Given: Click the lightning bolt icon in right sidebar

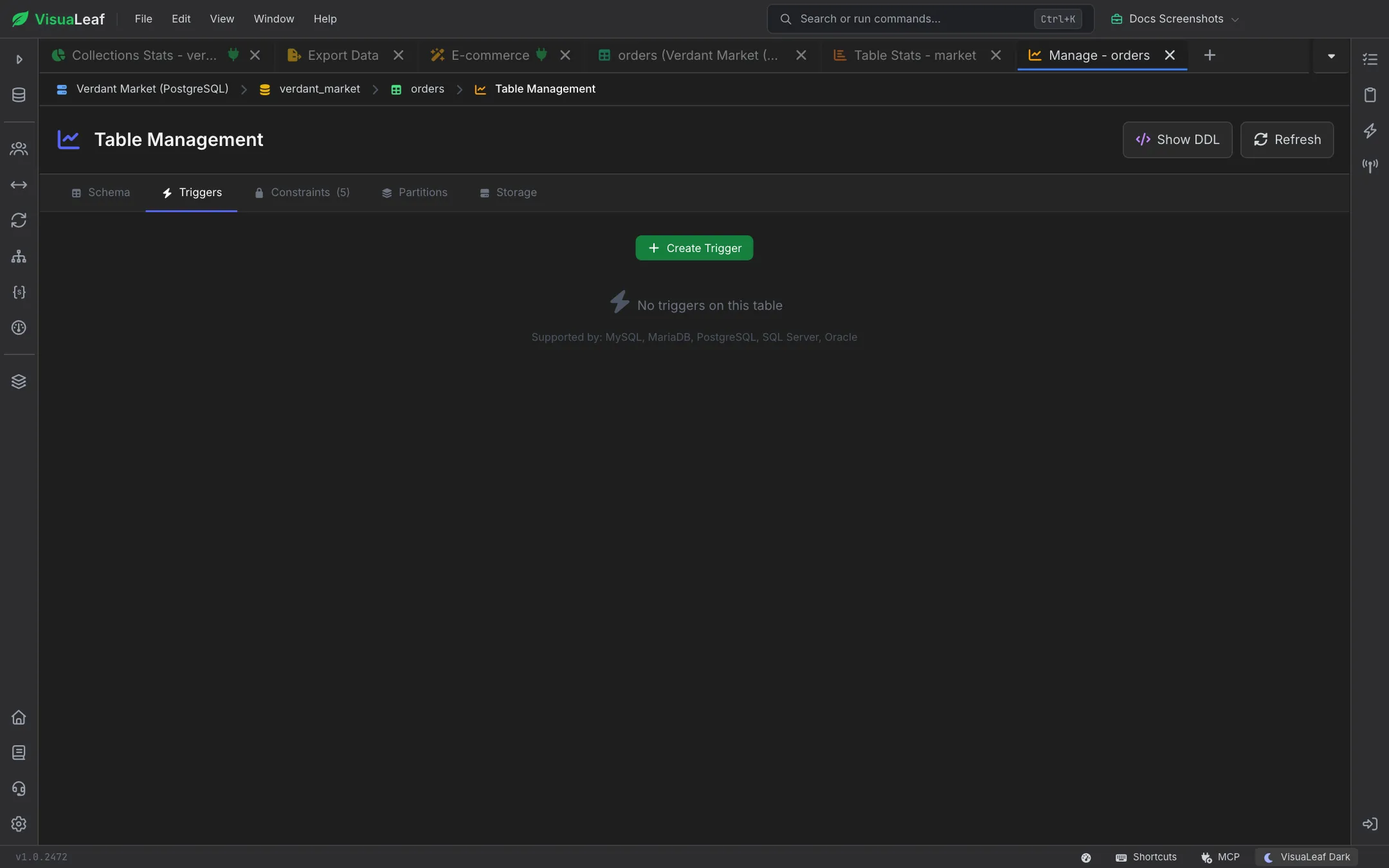Looking at the screenshot, I should tap(1370, 131).
